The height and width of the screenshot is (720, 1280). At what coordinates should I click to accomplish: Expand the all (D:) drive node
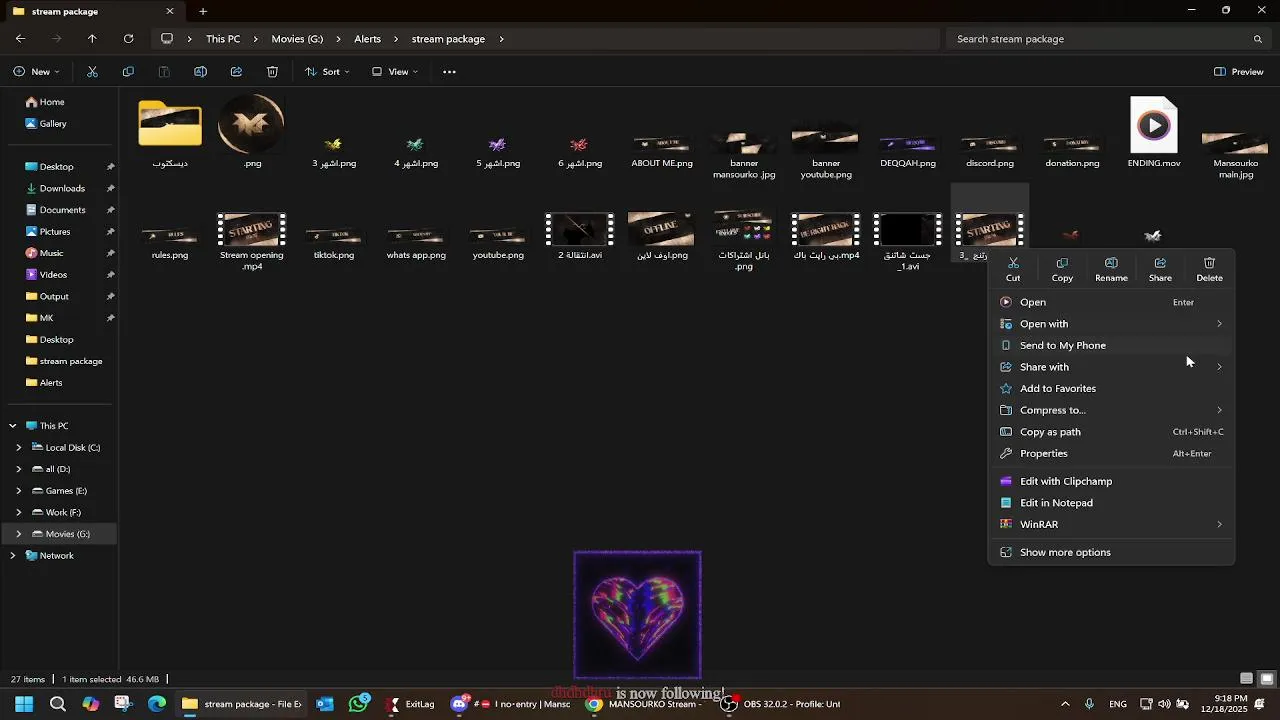tap(18, 469)
